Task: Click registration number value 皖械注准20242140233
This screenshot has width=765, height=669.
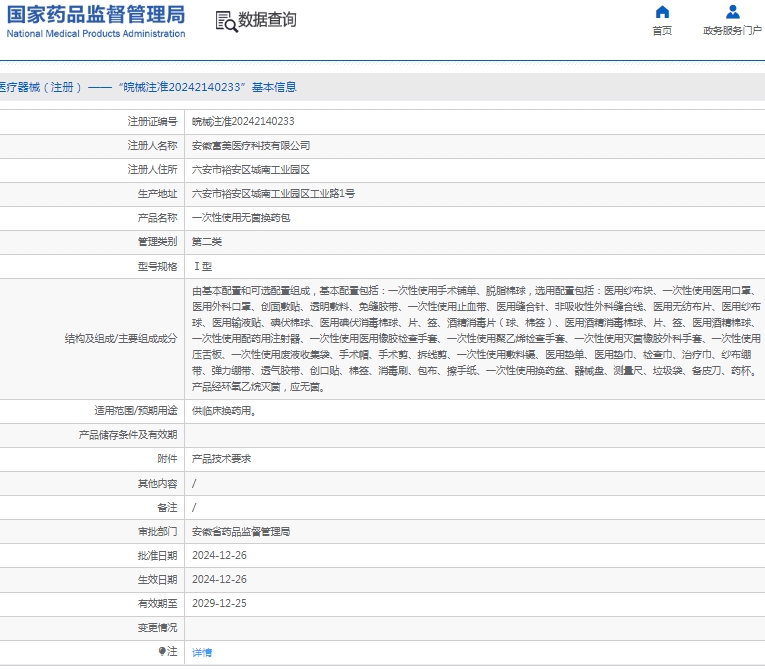Action: coord(243,122)
